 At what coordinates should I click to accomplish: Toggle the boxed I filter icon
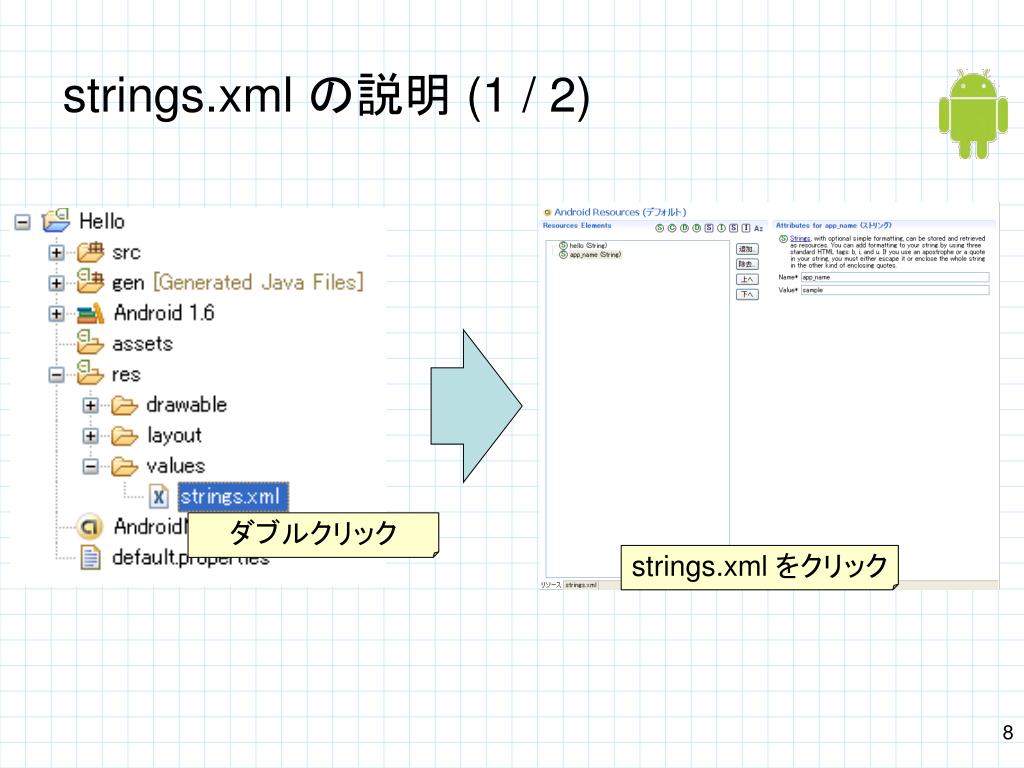(x=746, y=228)
